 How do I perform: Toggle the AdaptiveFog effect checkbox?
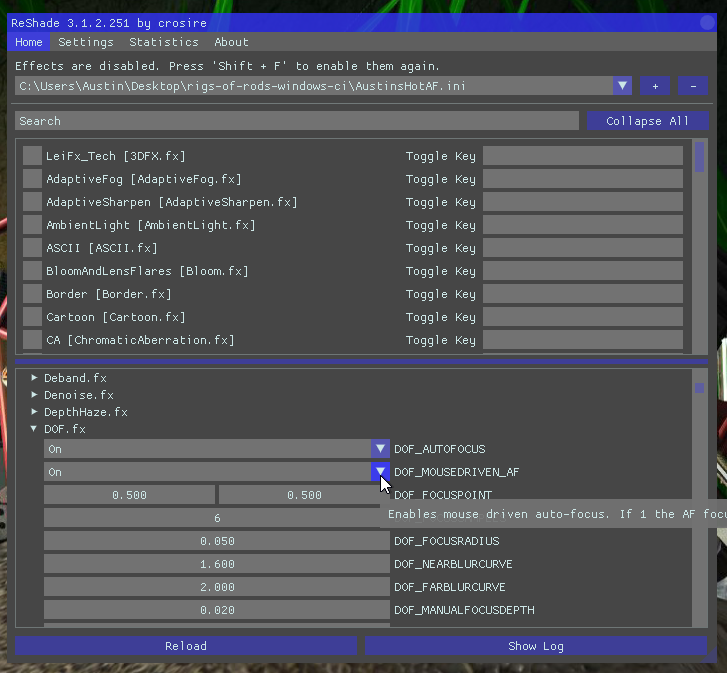[33, 179]
